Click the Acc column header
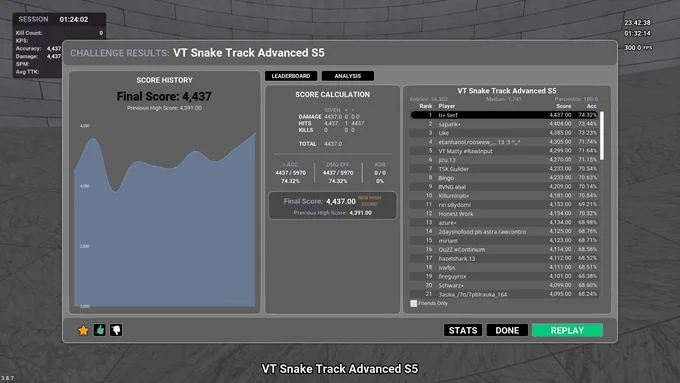 [x=592, y=106]
